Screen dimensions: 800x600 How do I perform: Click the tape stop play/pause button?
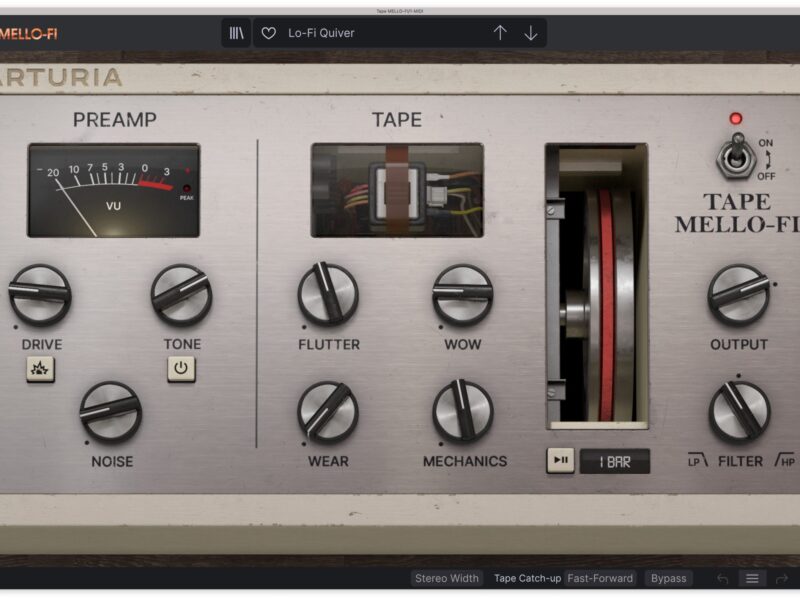click(560, 461)
